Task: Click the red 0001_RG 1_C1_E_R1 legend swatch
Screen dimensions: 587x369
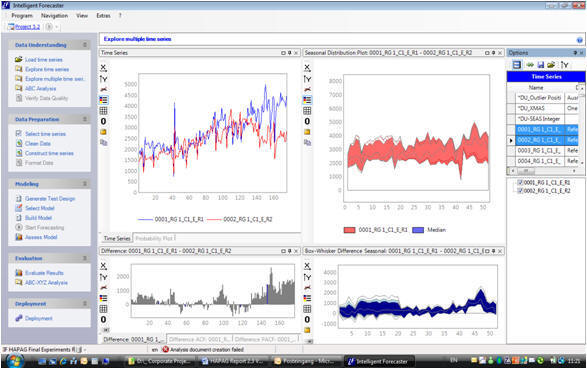Action: [349, 230]
